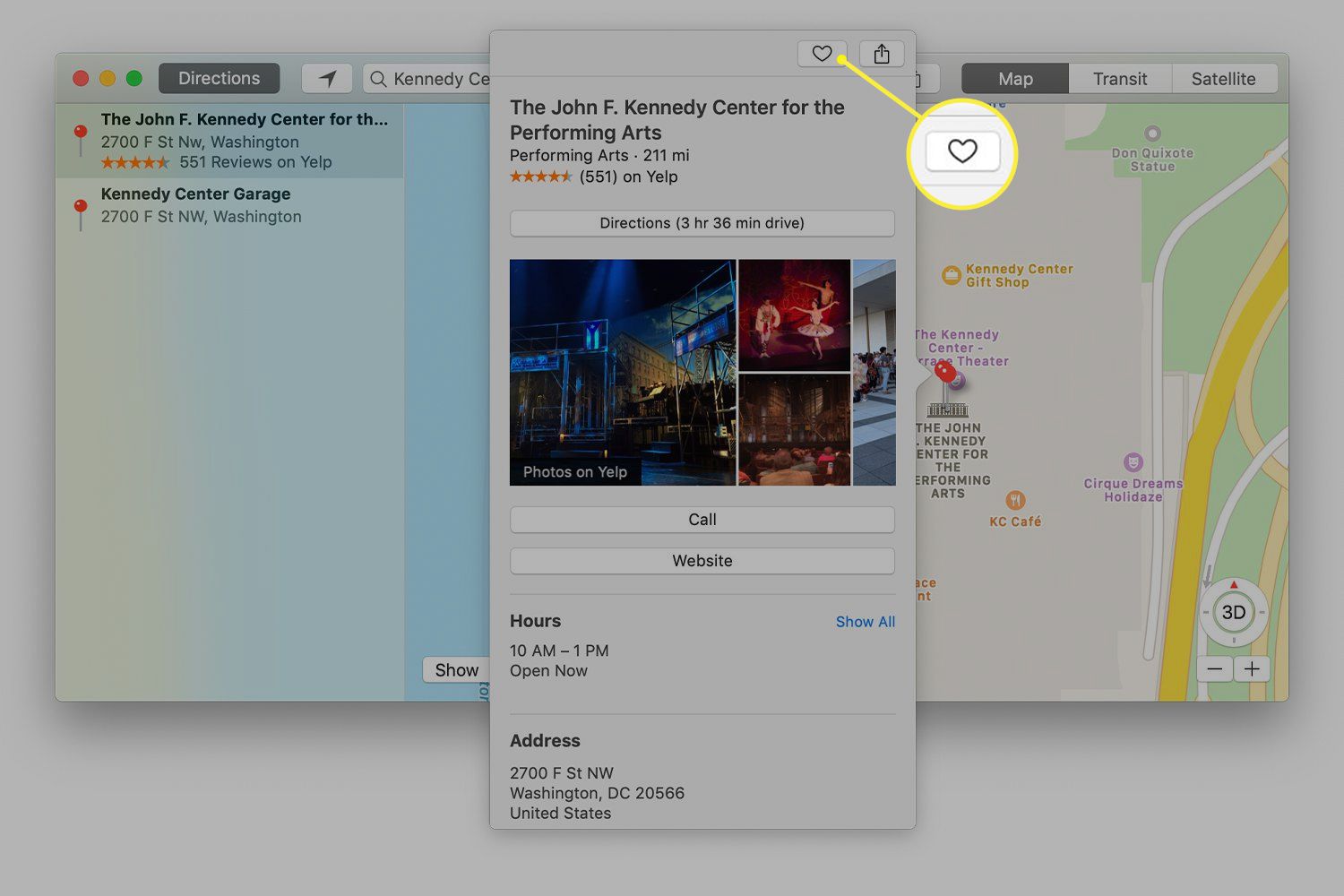Image resolution: width=1344 pixels, height=896 pixels.
Task: Open the Website button
Action: tap(702, 561)
